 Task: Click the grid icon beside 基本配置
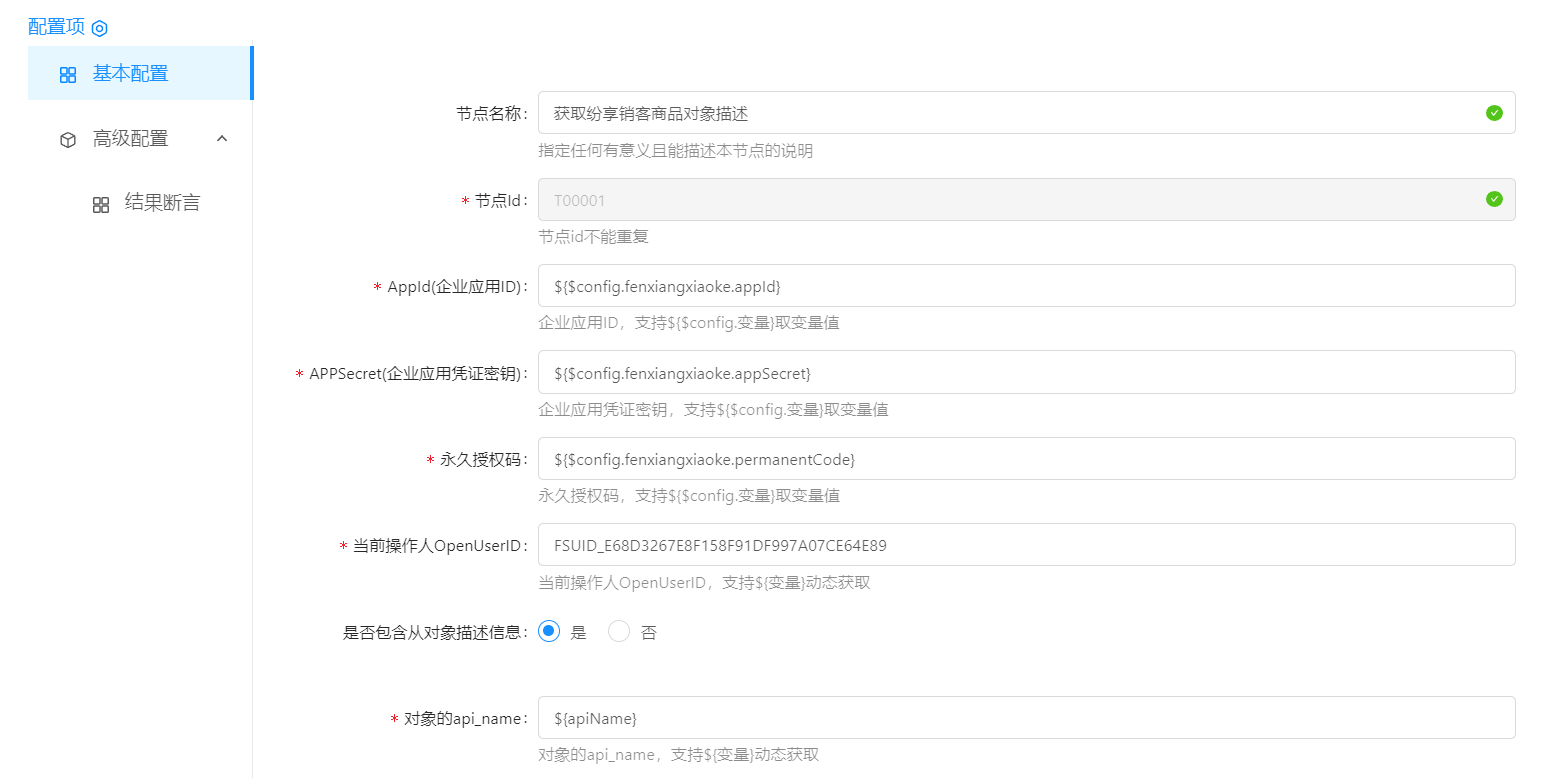click(x=68, y=75)
